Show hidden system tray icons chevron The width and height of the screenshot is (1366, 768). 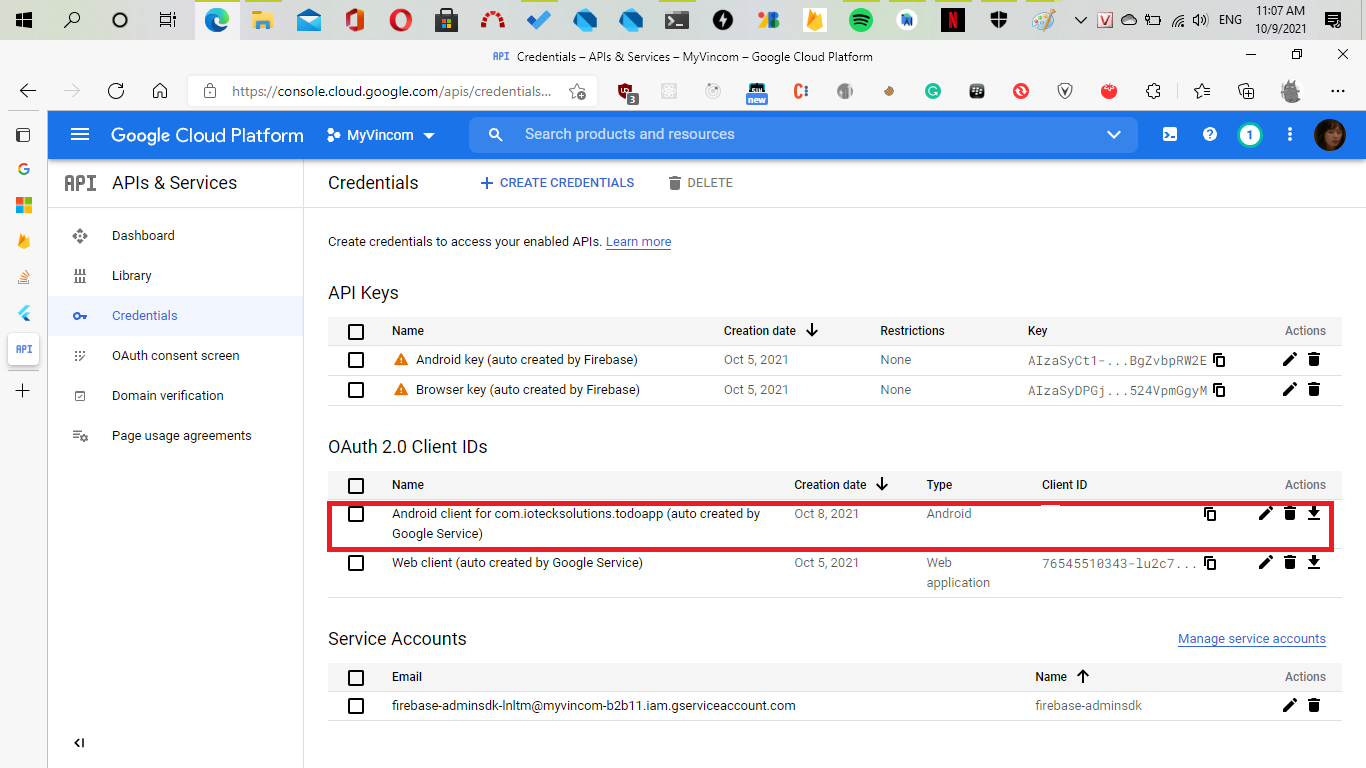(1080, 20)
